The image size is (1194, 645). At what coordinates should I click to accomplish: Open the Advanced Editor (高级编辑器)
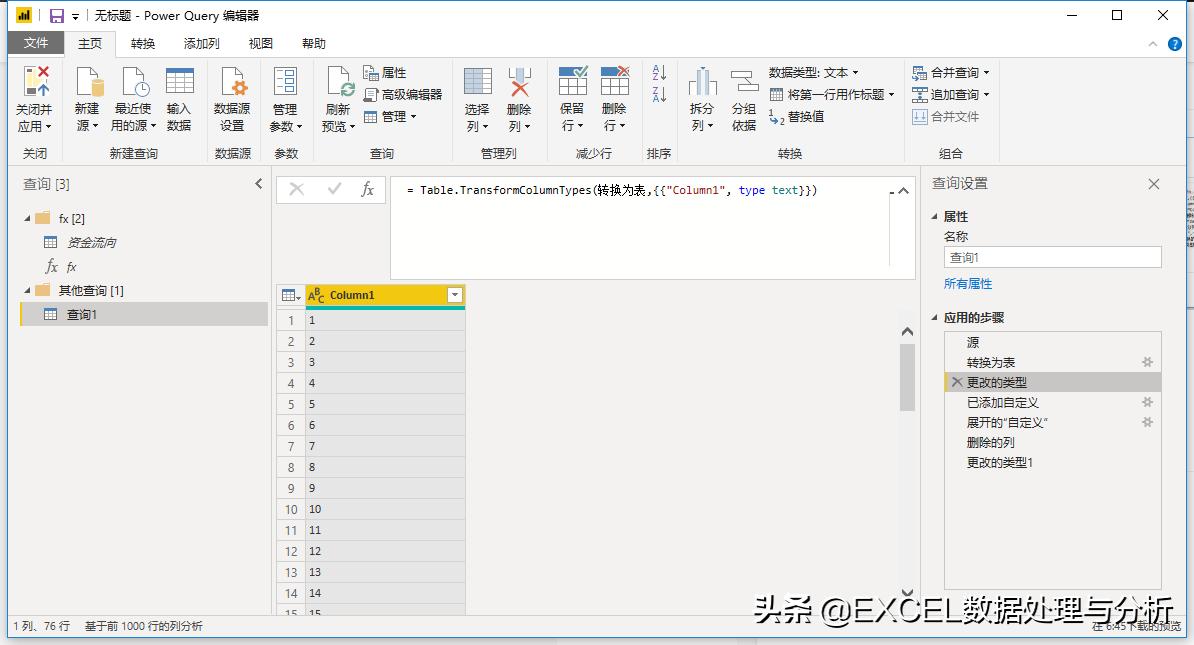[403, 94]
